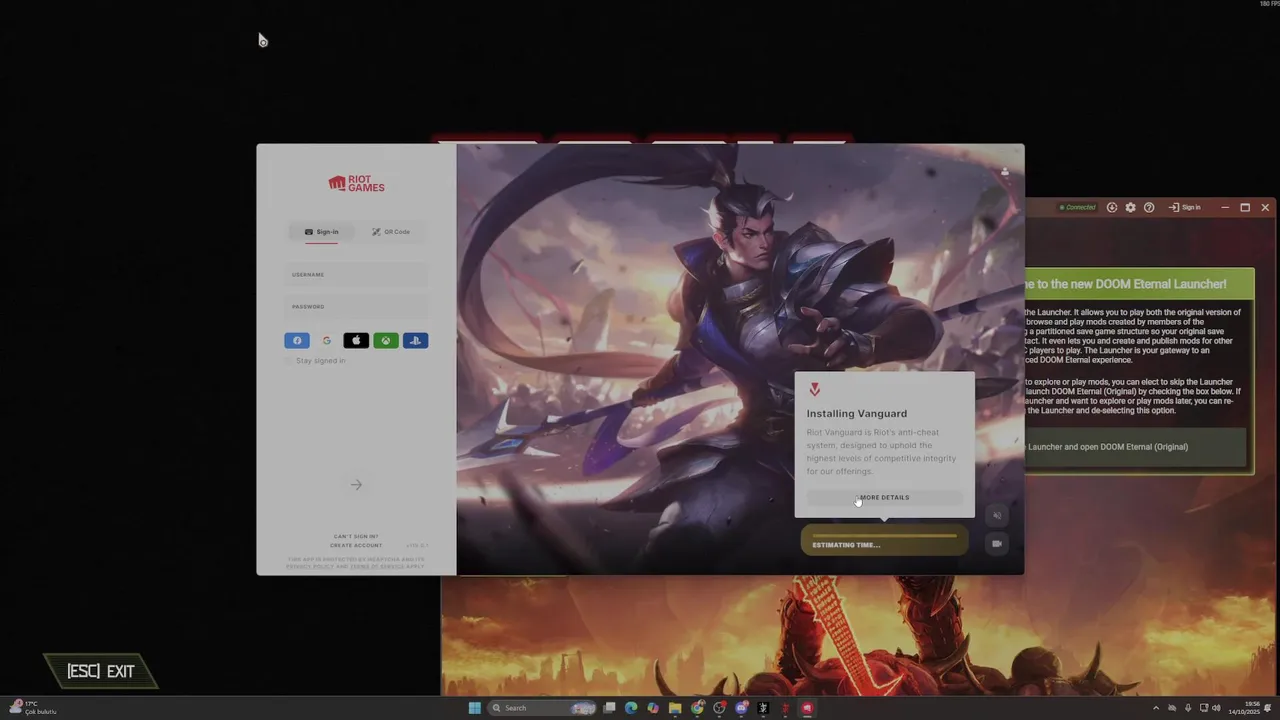
Task: Mute the Riot client background audio
Action: pyautogui.click(x=996, y=516)
